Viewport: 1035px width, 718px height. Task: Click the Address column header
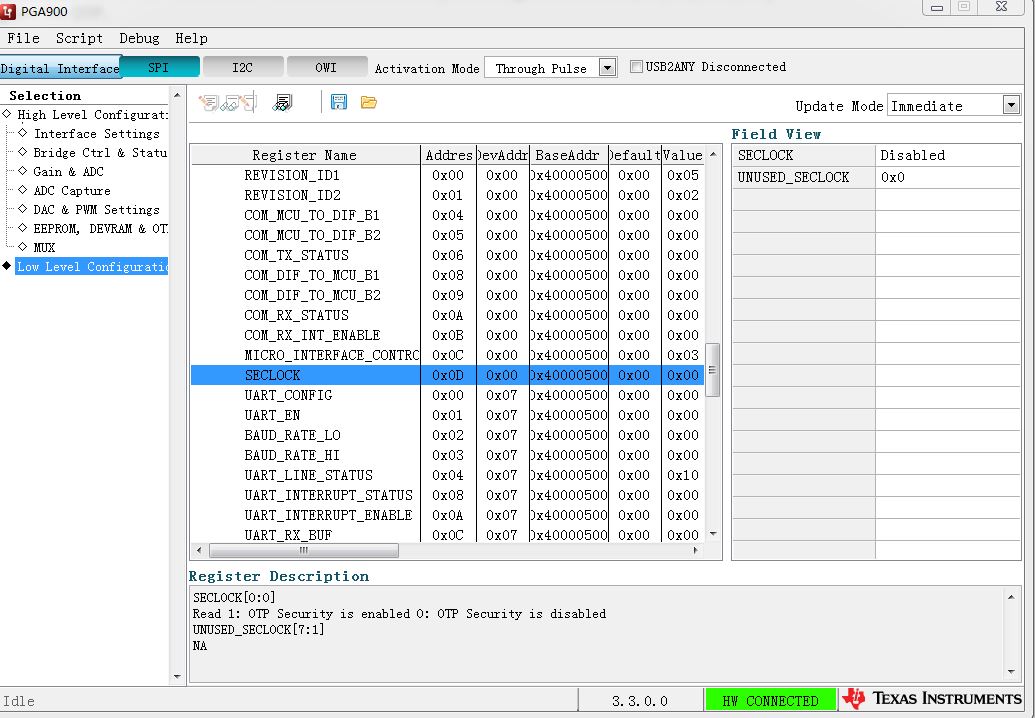click(448, 155)
